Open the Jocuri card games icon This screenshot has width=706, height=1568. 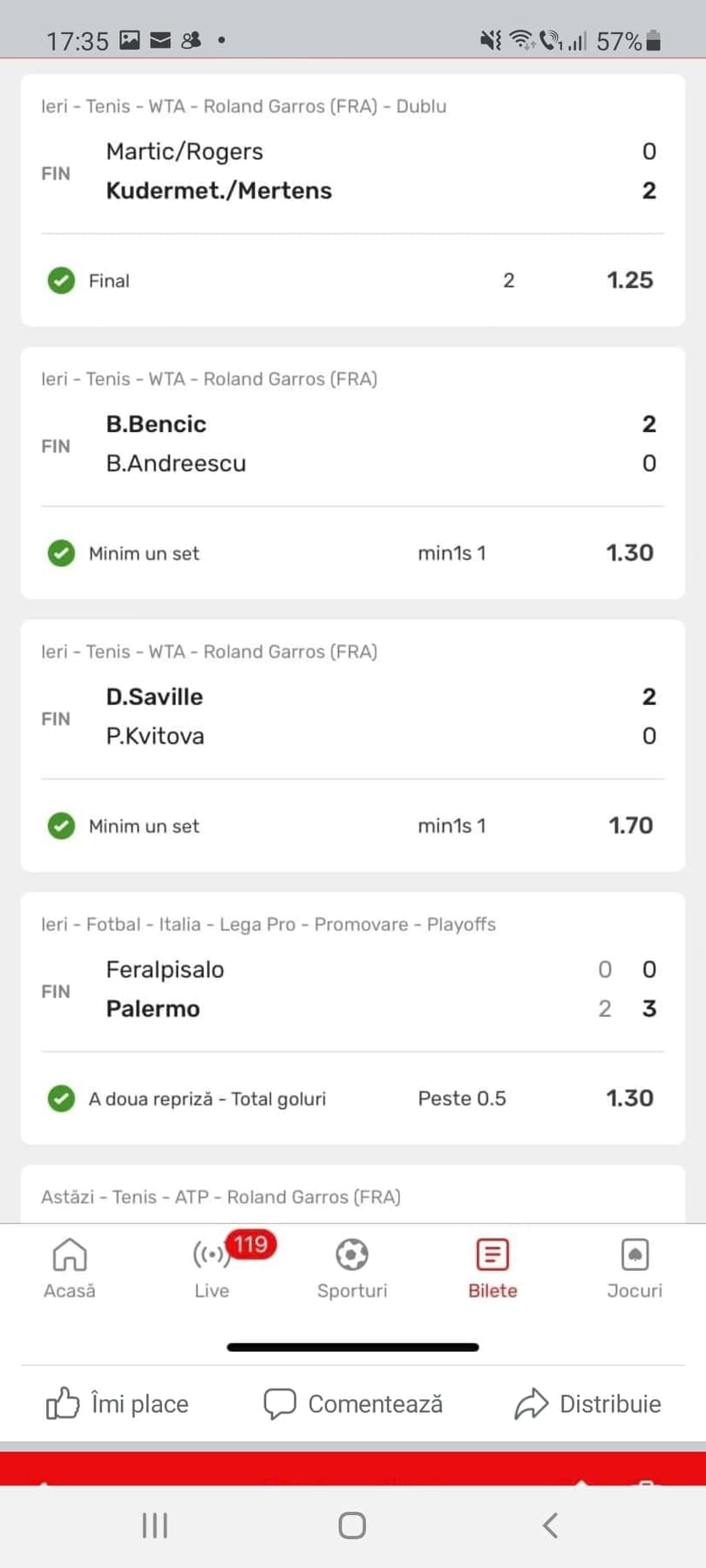coord(635,1255)
